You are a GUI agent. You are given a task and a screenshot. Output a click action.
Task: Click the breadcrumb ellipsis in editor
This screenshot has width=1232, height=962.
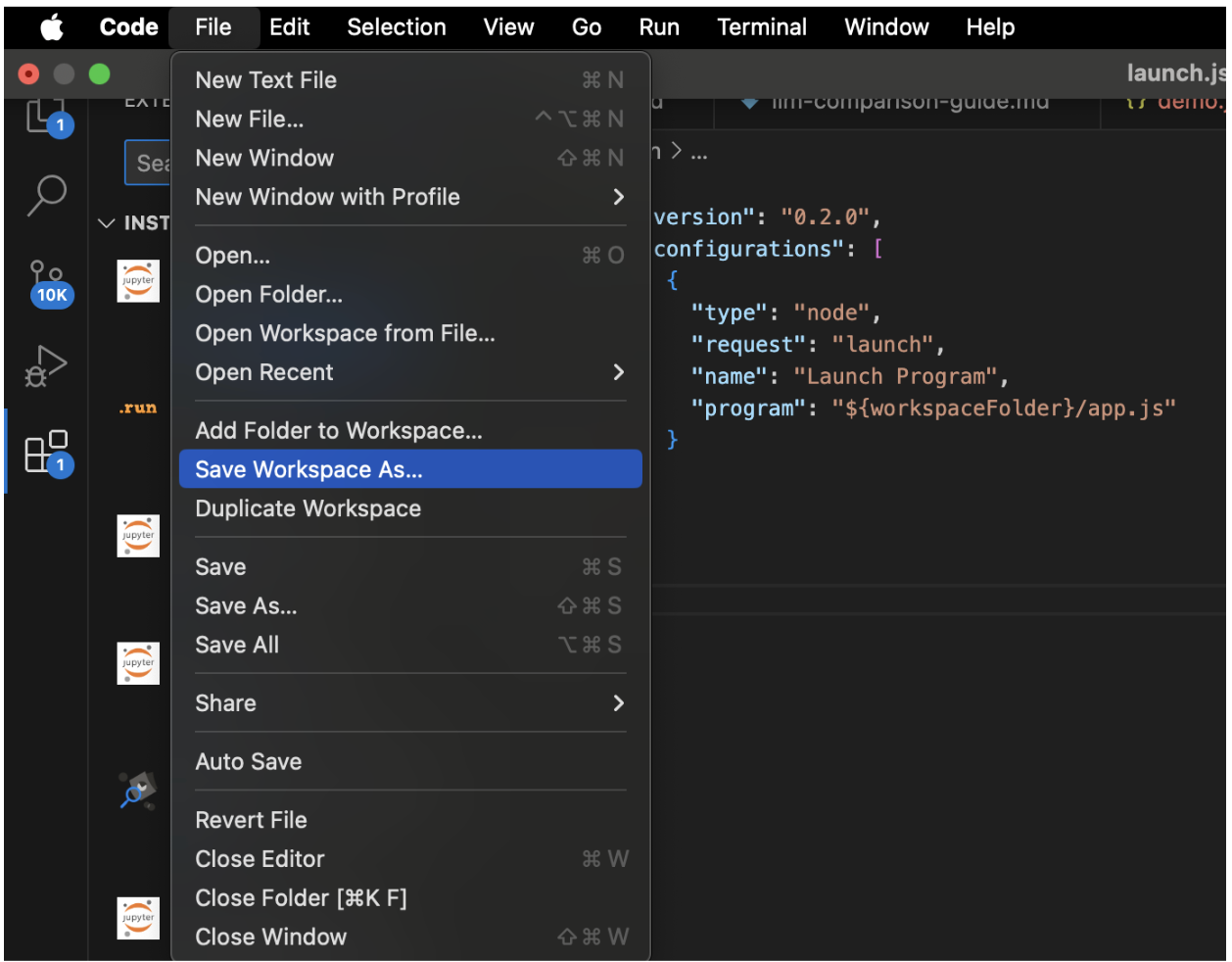coord(698,154)
